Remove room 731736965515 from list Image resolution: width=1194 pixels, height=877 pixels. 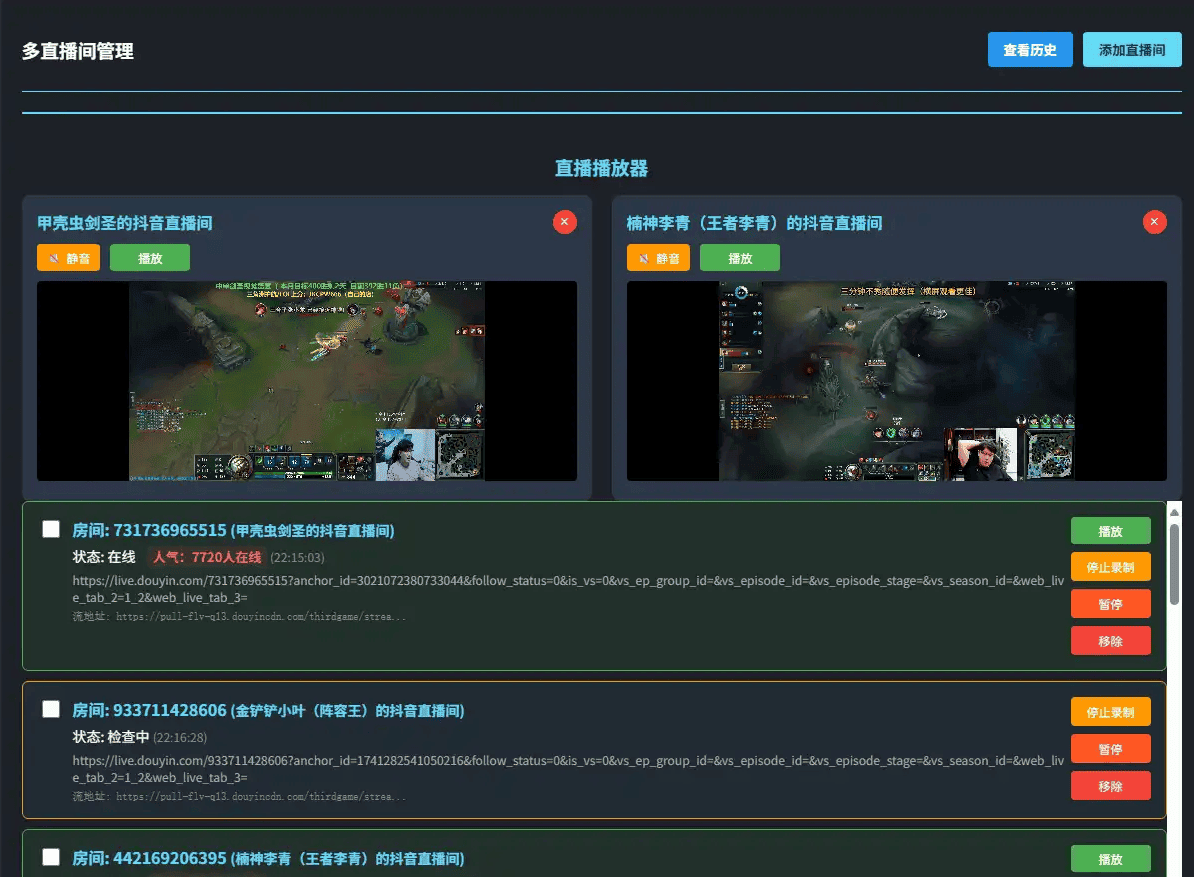coord(1110,641)
